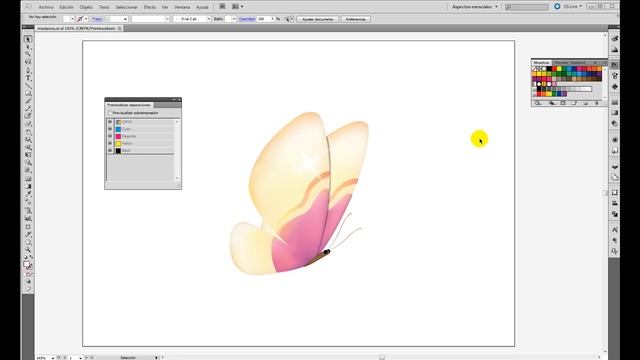Toggle visibility eye for CMYK separation
The height and width of the screenshot is (360, 640).
(x=110, y=122)
